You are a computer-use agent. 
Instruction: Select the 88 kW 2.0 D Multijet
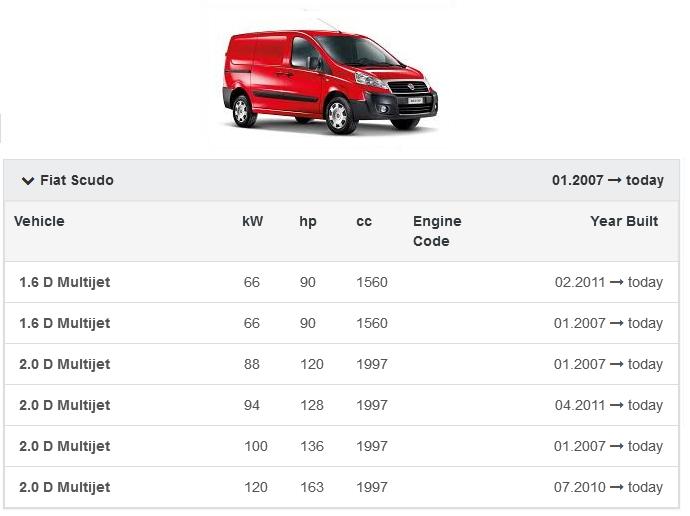point(65,365)
